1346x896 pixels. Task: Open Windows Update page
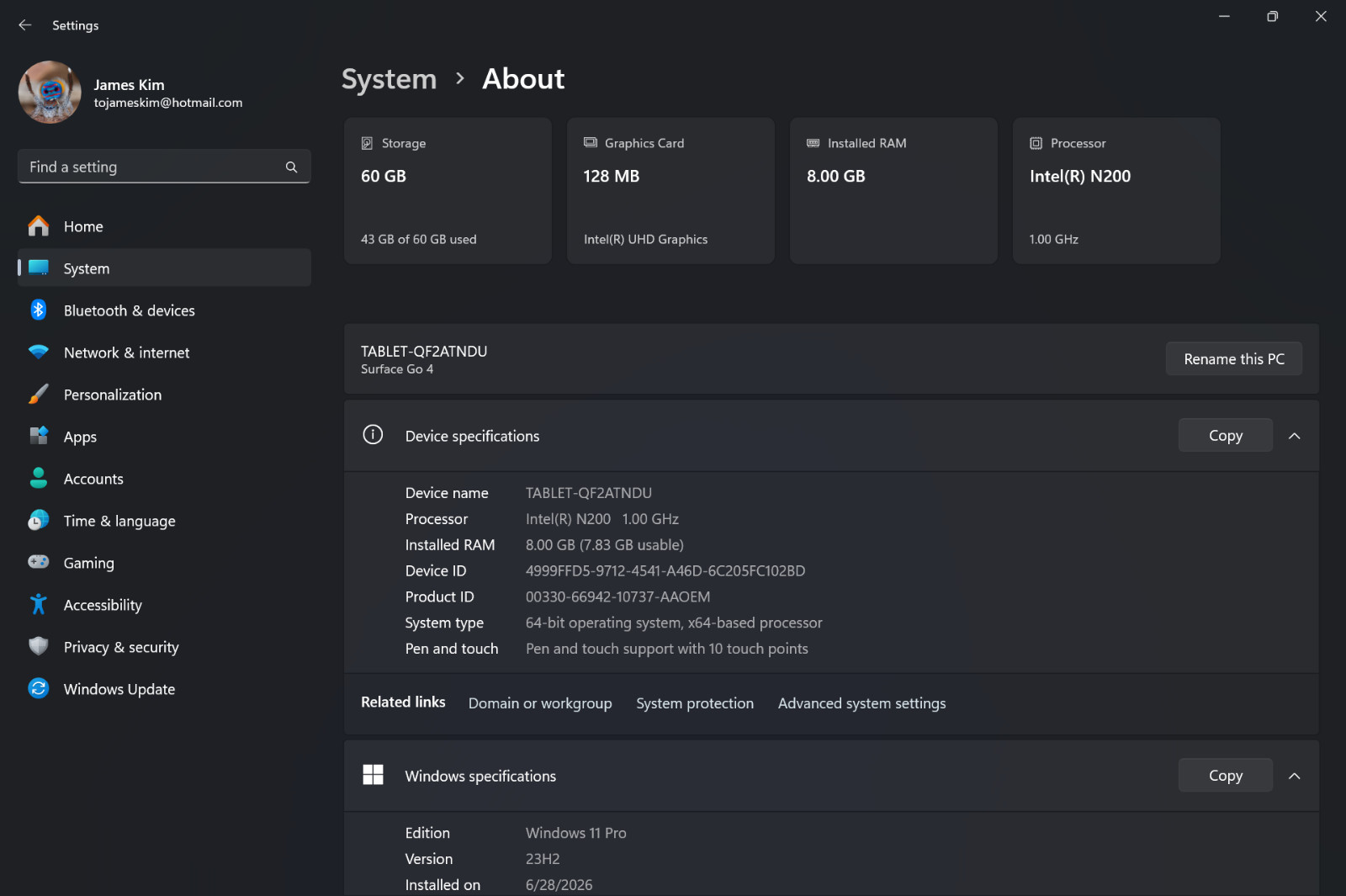click(164, 689)
